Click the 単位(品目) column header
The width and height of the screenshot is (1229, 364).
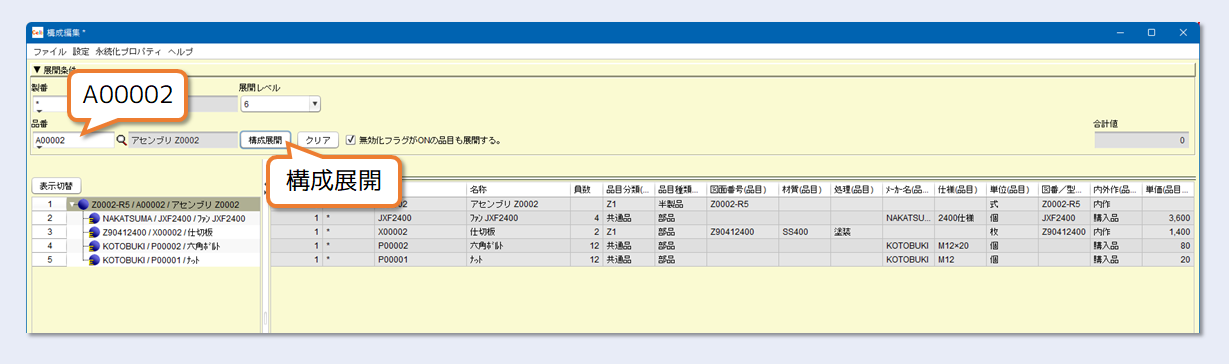pyautogui.click(x=1012, y=189)
